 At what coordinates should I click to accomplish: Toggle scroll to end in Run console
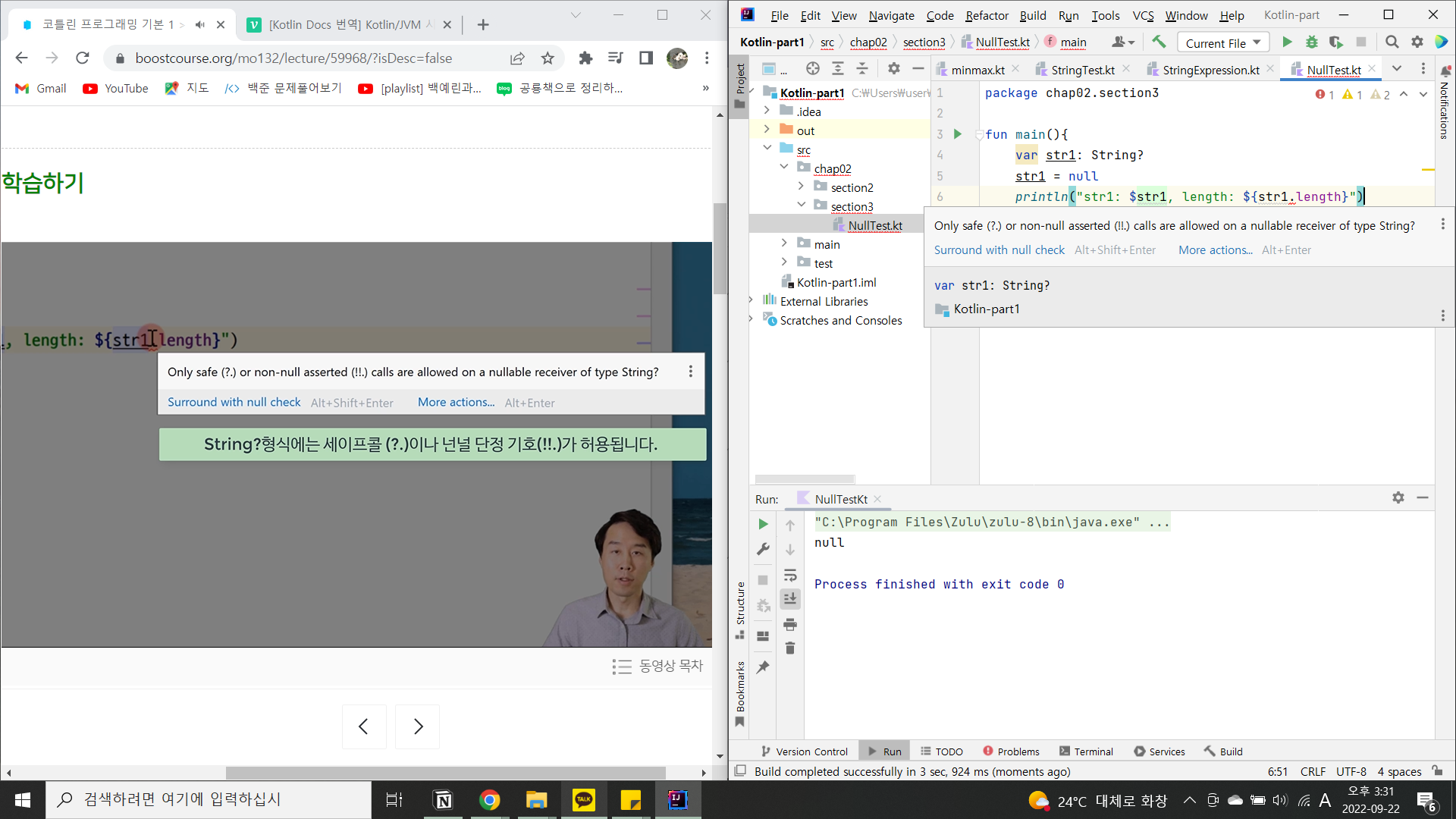[x=790, y=599]
